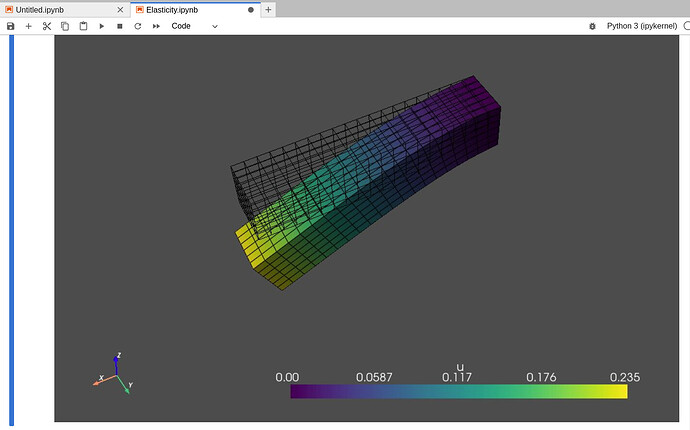
Task: Save the notebook with the floppy icon
Action: pos(11,26)
